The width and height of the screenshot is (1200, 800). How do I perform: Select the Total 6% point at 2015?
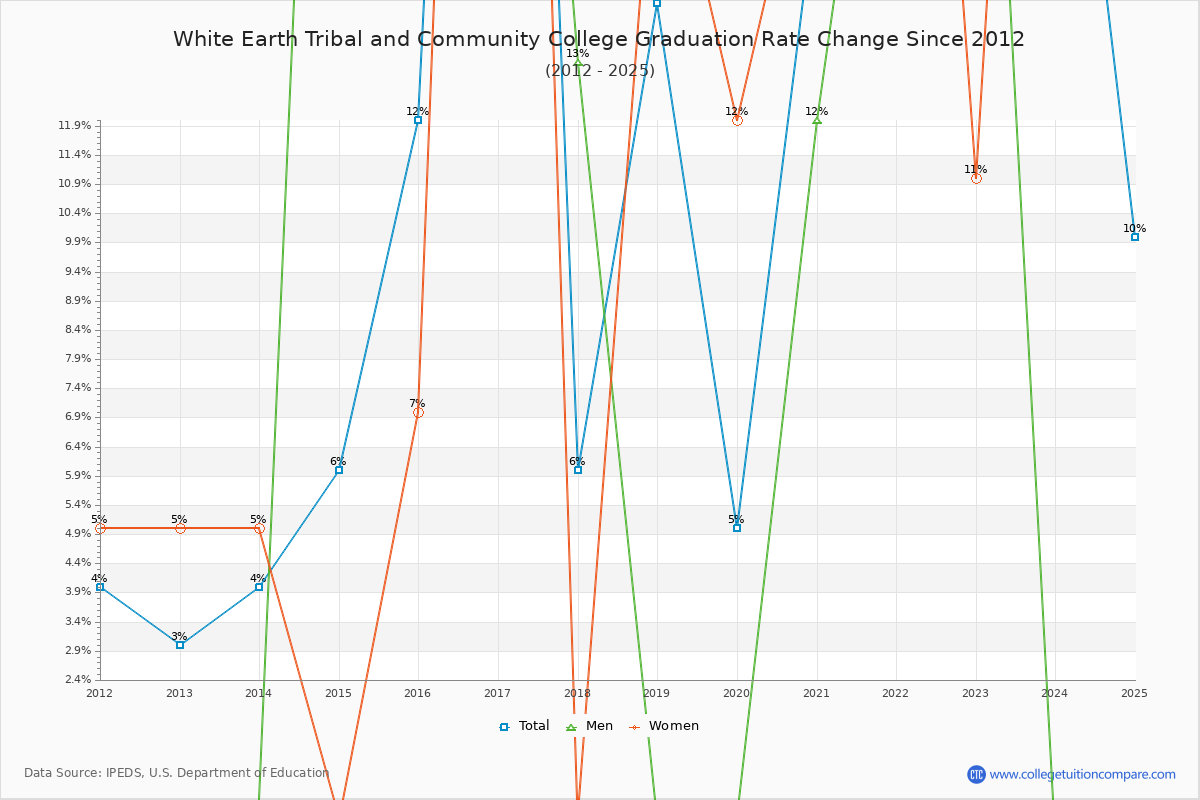click(x=339, y=470)
